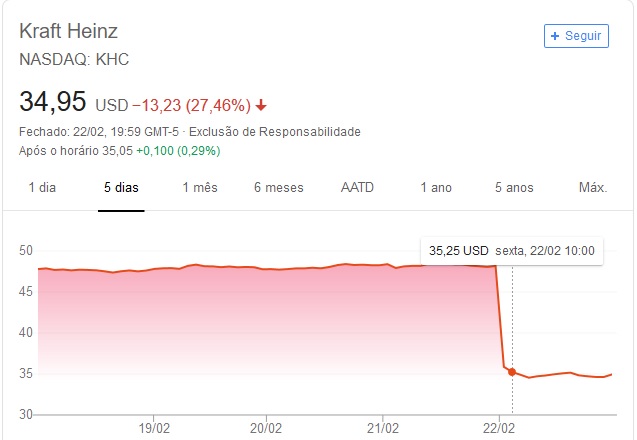
Task: Show the 5 anos chart
Action: click(514, 188)
